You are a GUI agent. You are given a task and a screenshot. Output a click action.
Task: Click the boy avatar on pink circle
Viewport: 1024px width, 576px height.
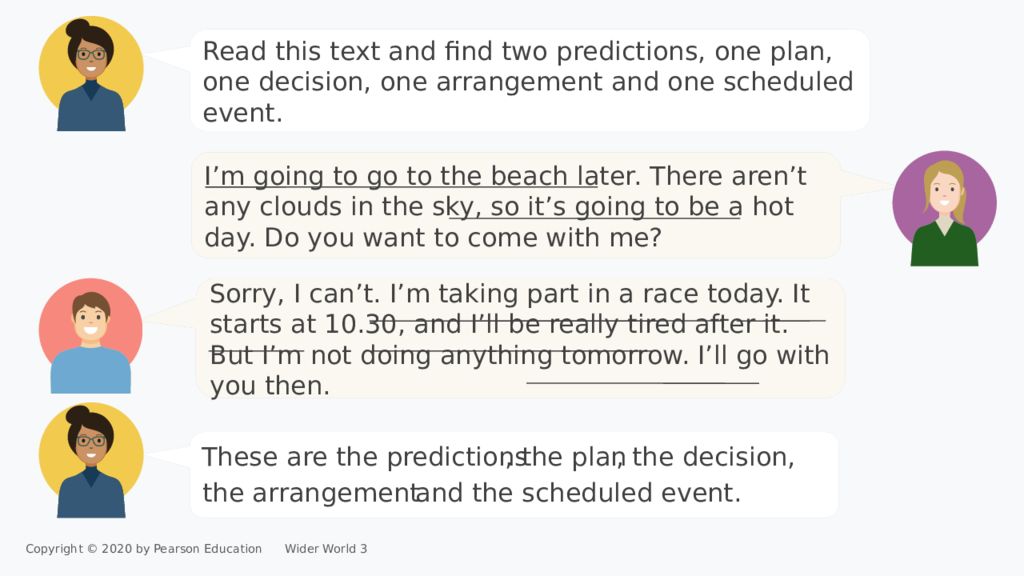91,336
